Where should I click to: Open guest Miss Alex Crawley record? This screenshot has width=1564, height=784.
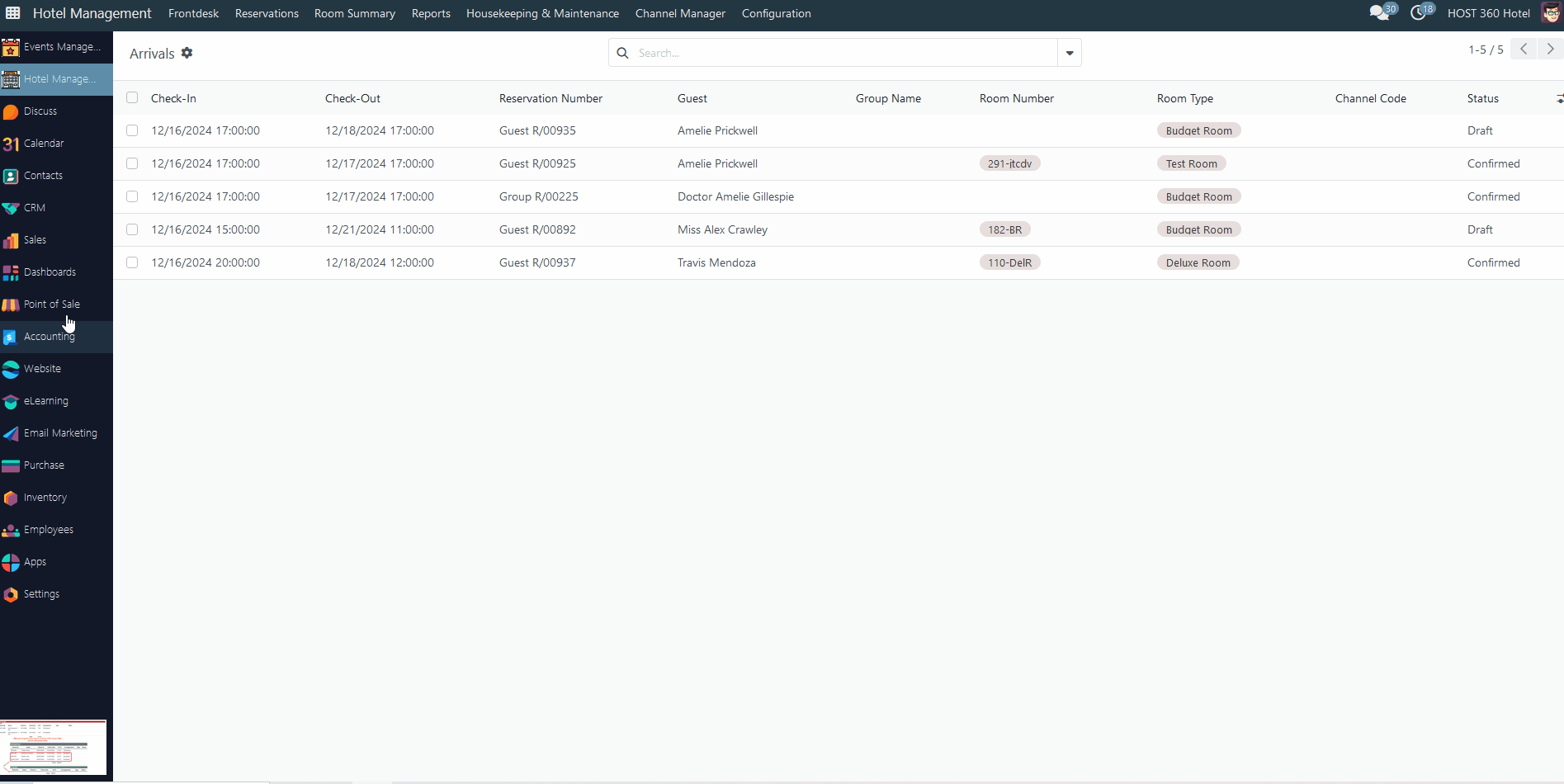coord(722,229)
